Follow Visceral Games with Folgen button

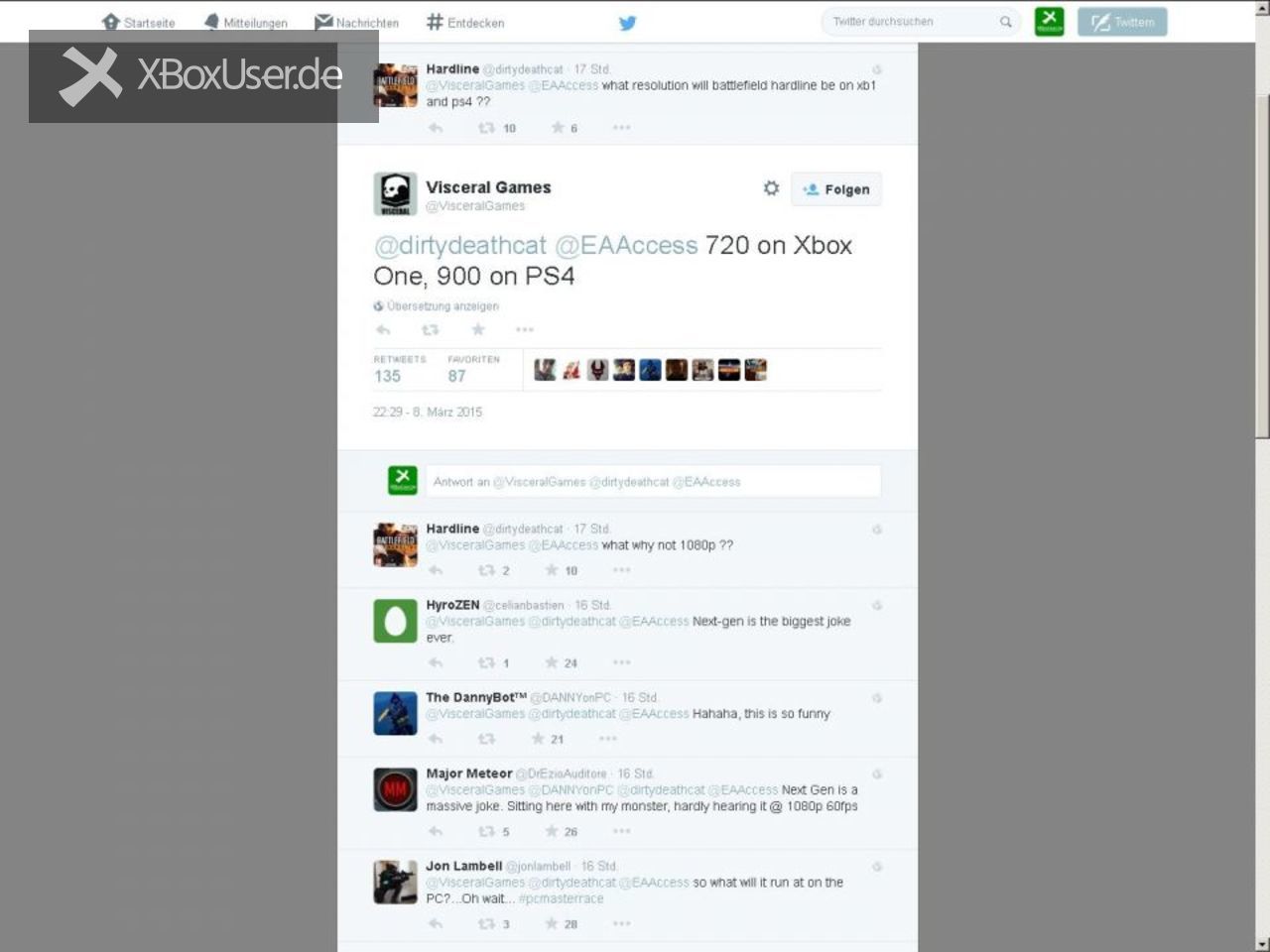(x=836, y=189)
